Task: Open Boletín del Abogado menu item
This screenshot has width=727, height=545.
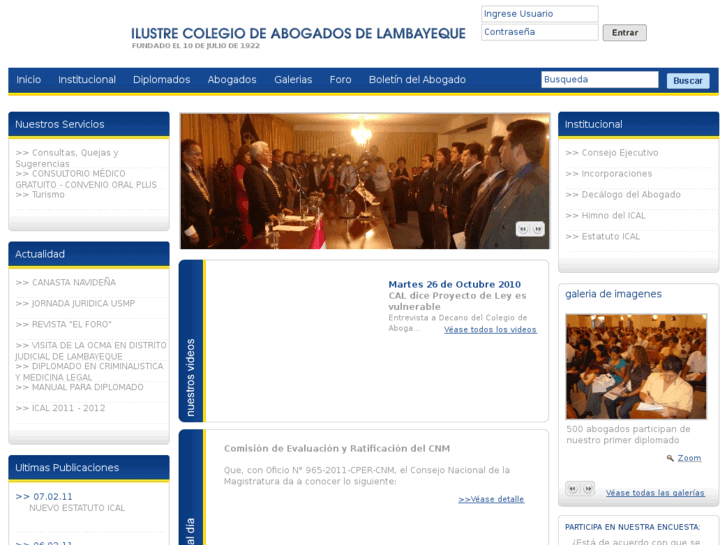Action: (x=417, y=80)
